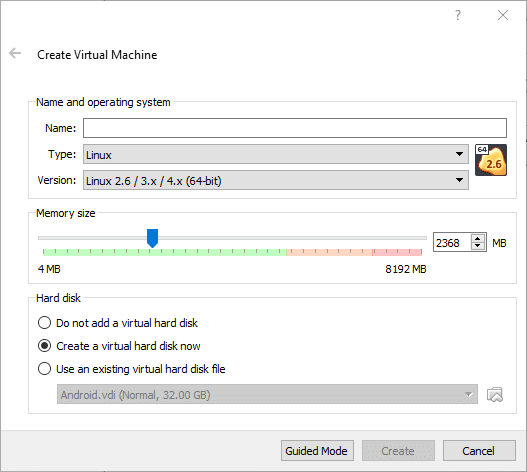Close the Create Virtual Machine dialog
Screen dimensions: 527x472
pos(503,15)
